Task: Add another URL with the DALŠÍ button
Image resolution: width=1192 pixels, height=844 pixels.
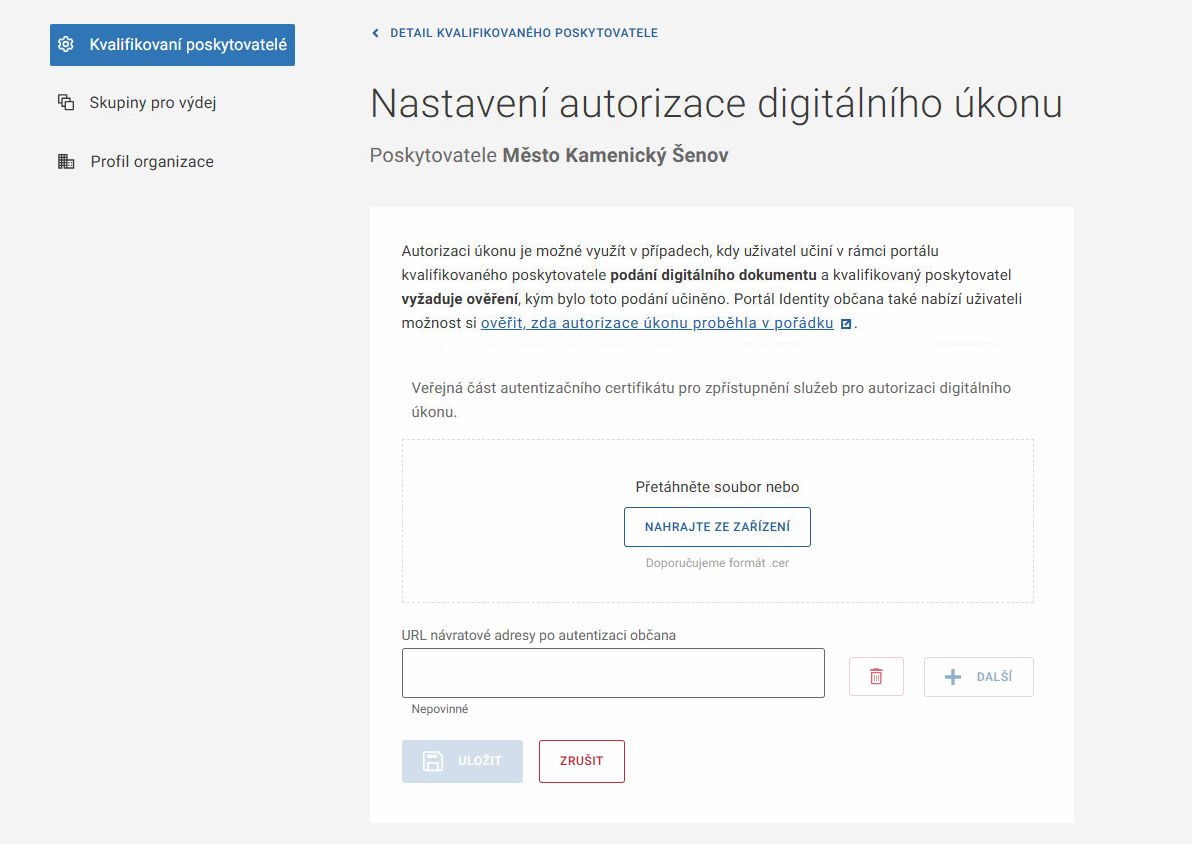Action: point(978,677)
